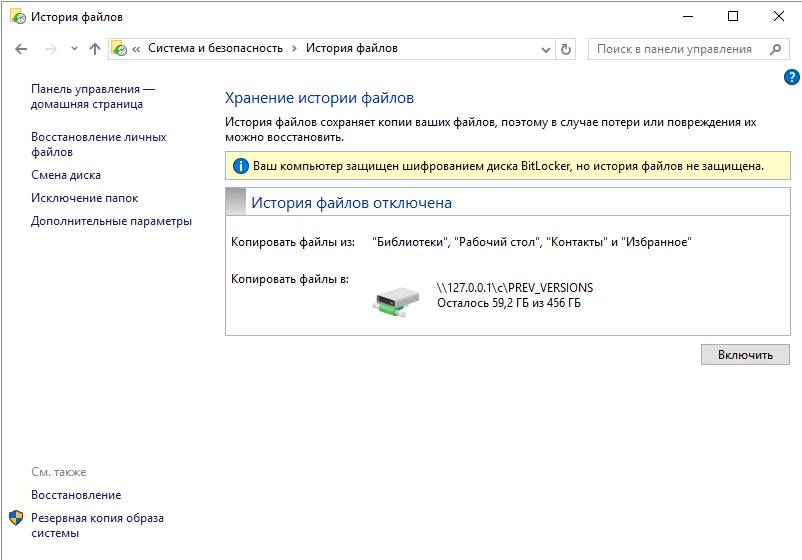Click the BitLocker info notice icon

tap(240, 166)
